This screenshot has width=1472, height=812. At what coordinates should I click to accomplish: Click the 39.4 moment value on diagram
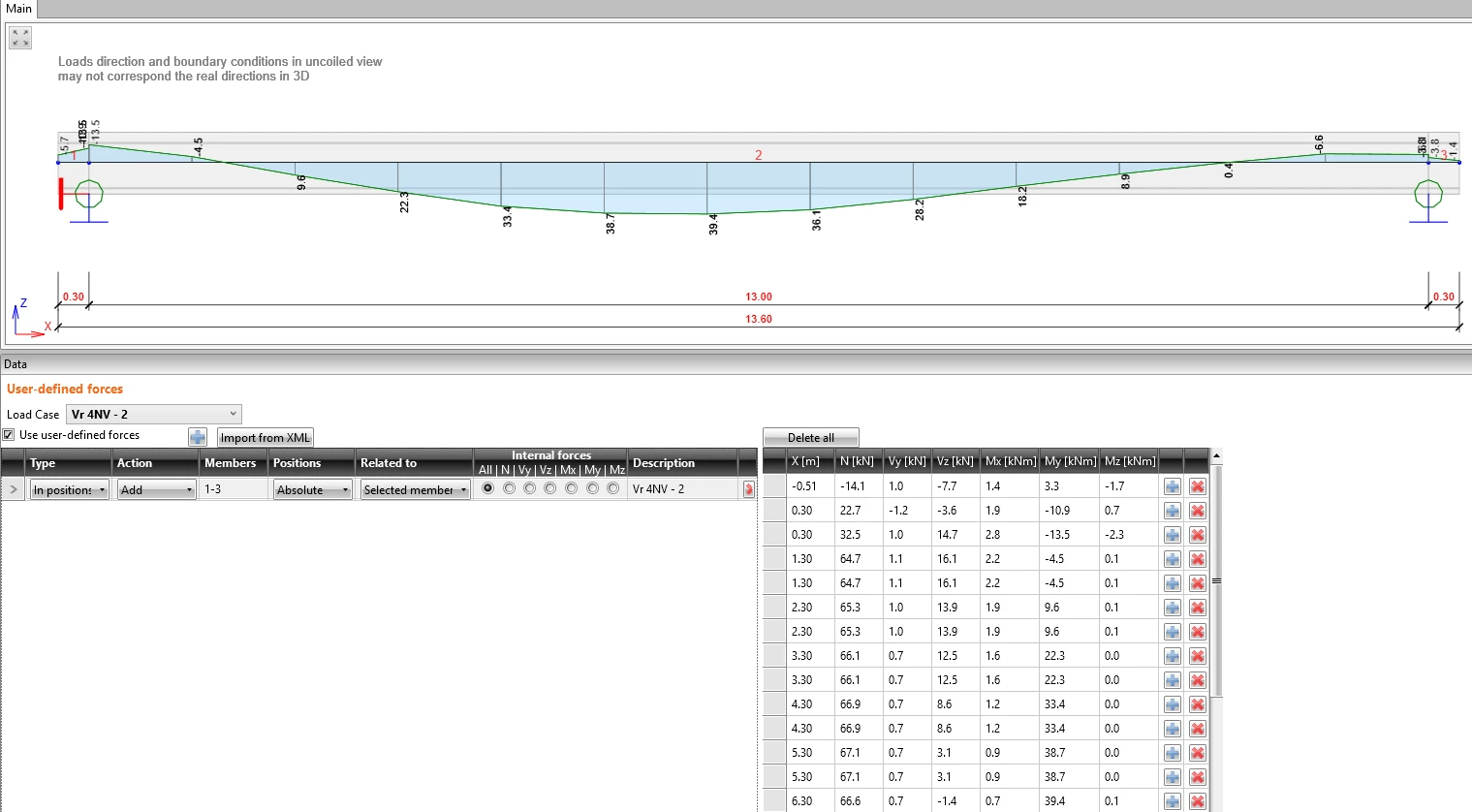point(713,224)
